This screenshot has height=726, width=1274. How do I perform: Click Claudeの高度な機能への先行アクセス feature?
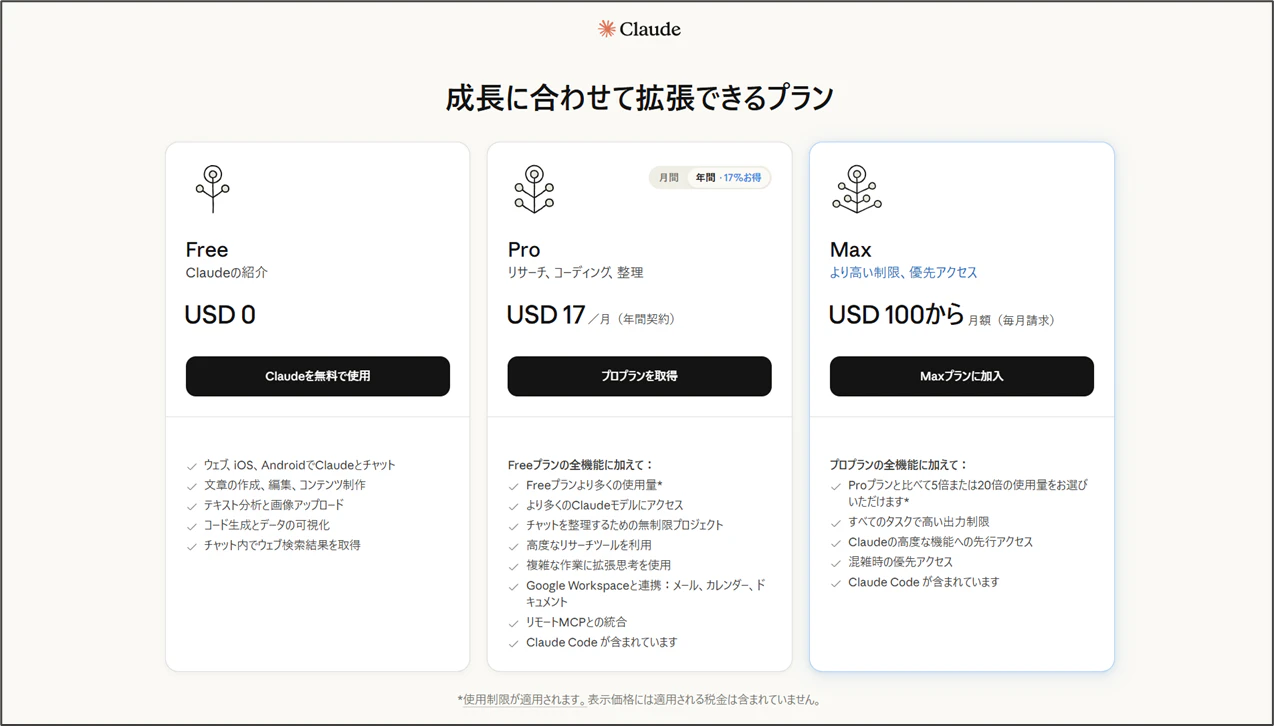[941, 542]
